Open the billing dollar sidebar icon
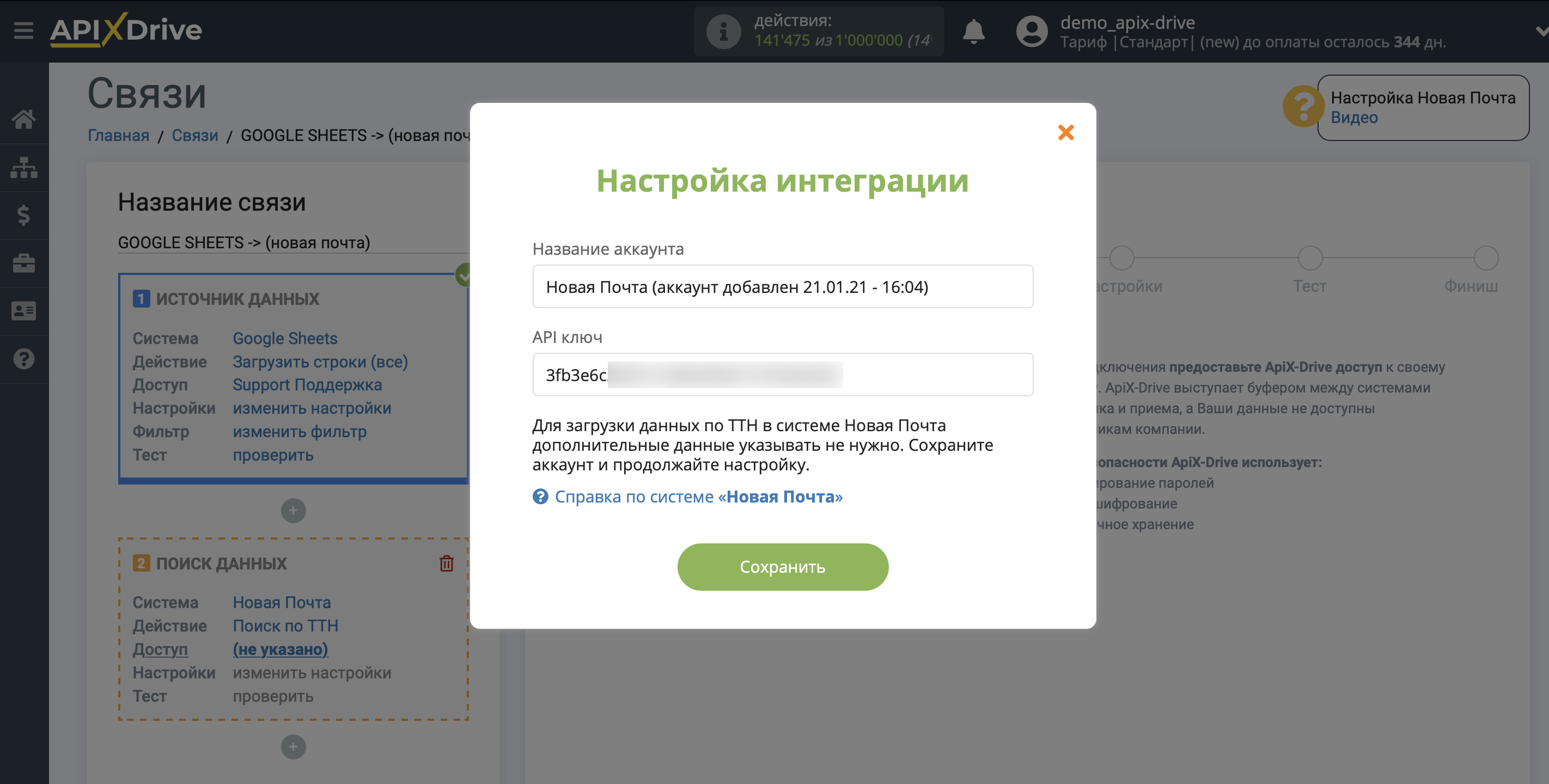1549x784 pixels. coord(24,215)
